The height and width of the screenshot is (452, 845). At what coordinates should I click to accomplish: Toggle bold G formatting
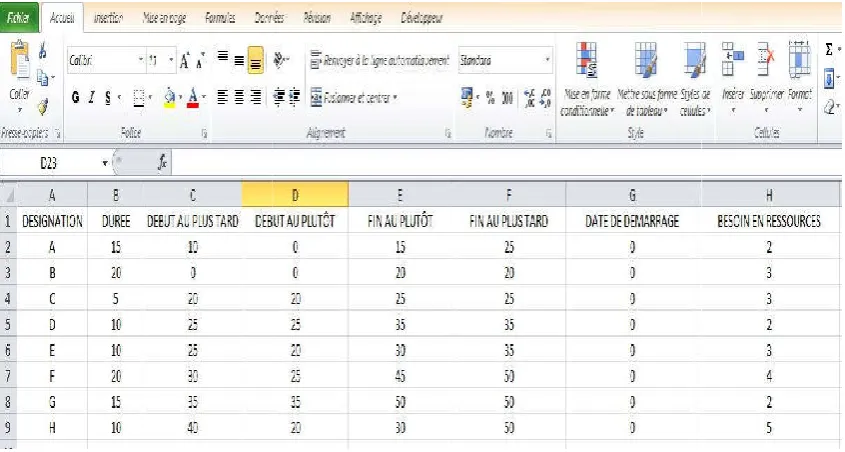75,98
